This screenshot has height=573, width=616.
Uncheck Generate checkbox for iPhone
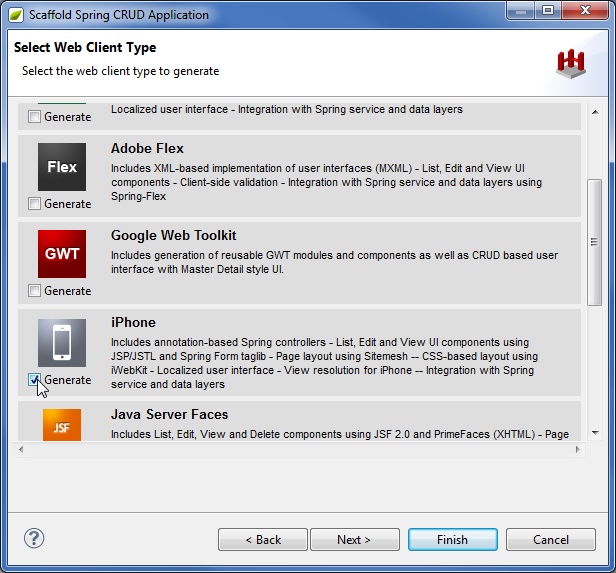pyautogui.click(x=34, y=380)
